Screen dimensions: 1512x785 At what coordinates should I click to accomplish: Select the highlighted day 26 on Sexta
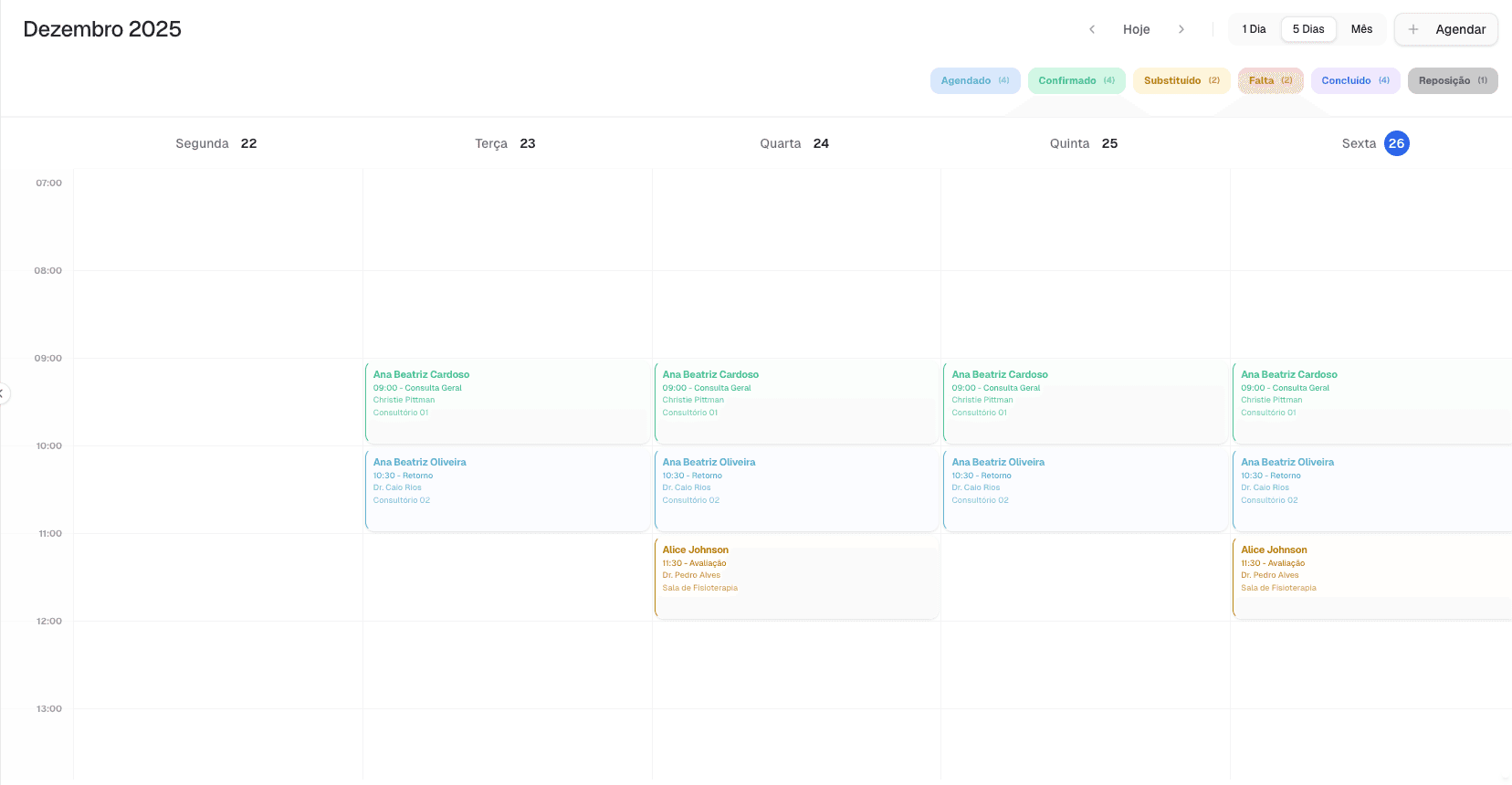[x=1396, y=143]
